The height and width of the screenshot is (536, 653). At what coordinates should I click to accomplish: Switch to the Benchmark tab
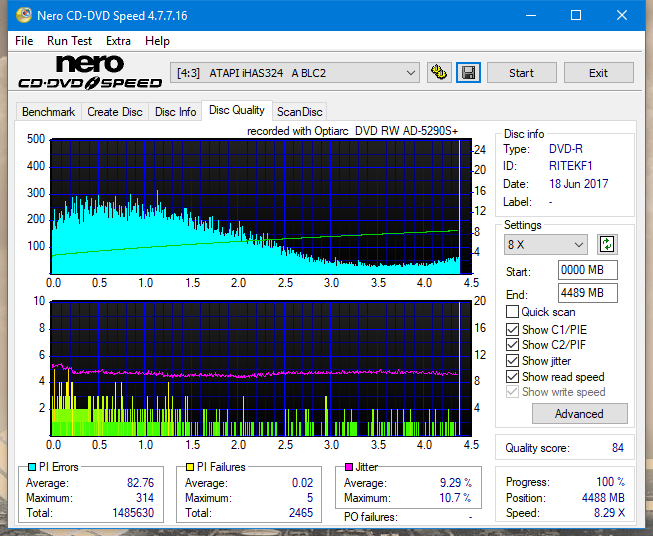pyautogui.click(x=48, y=112)
